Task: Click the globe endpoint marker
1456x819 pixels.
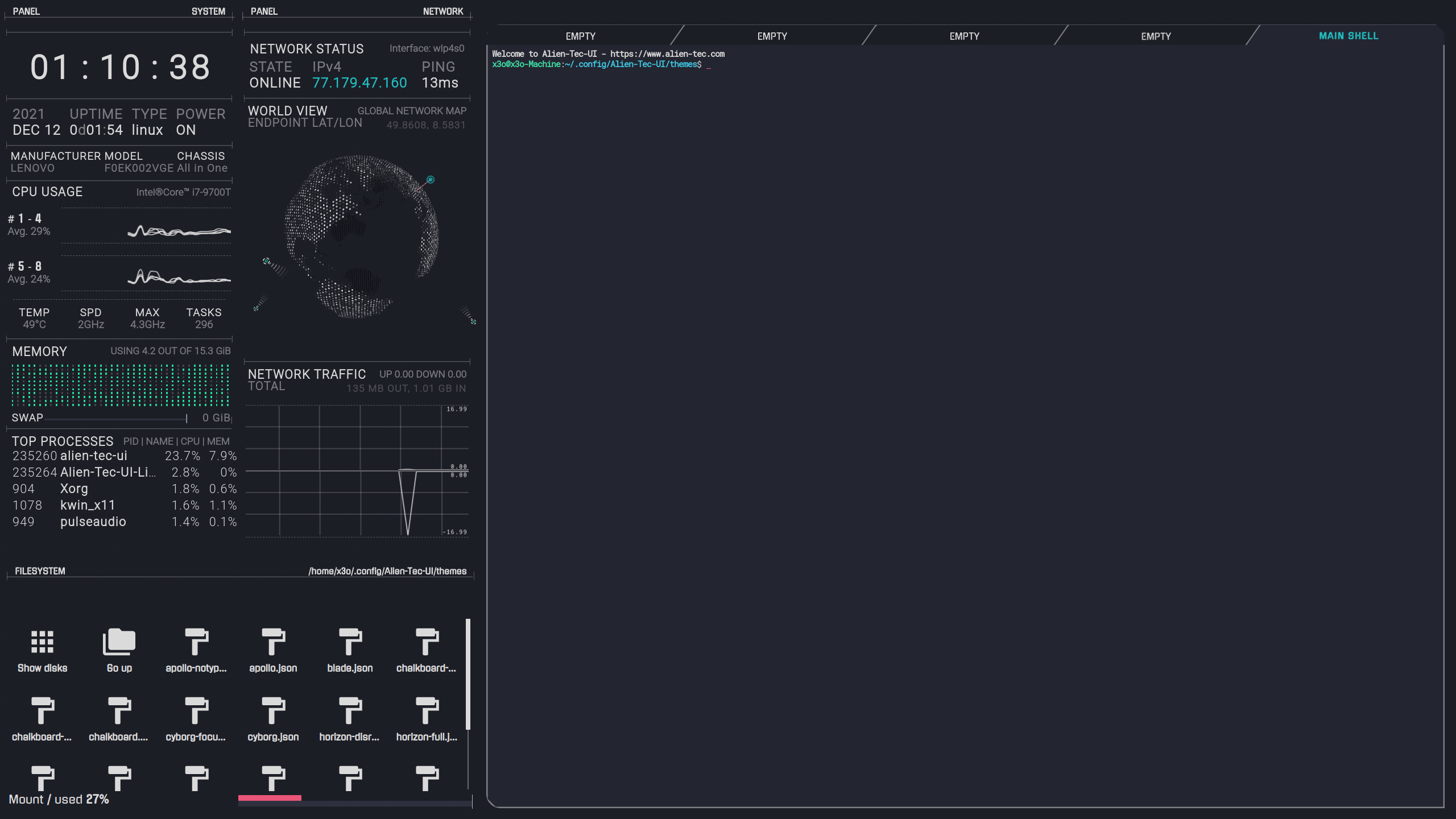Action: tap(431, 180)
